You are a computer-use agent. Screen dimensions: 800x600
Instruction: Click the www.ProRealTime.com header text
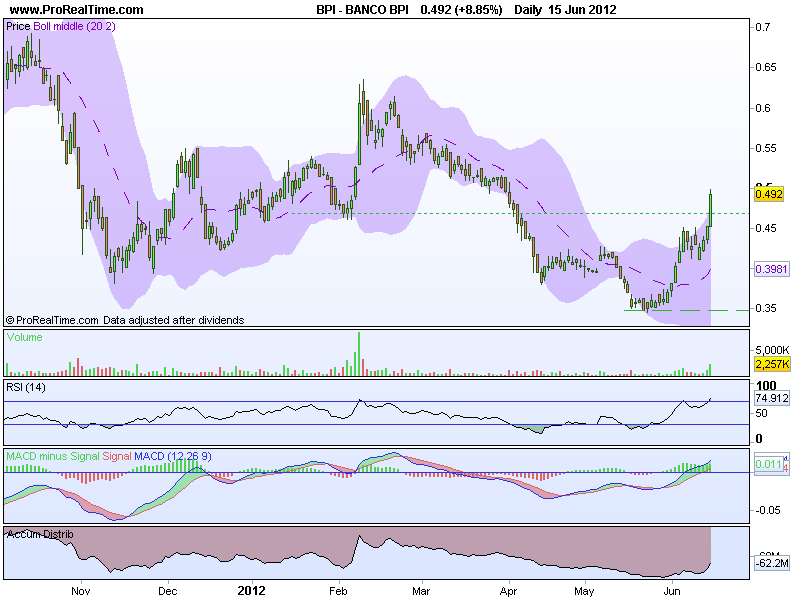[x=77, y=10]
